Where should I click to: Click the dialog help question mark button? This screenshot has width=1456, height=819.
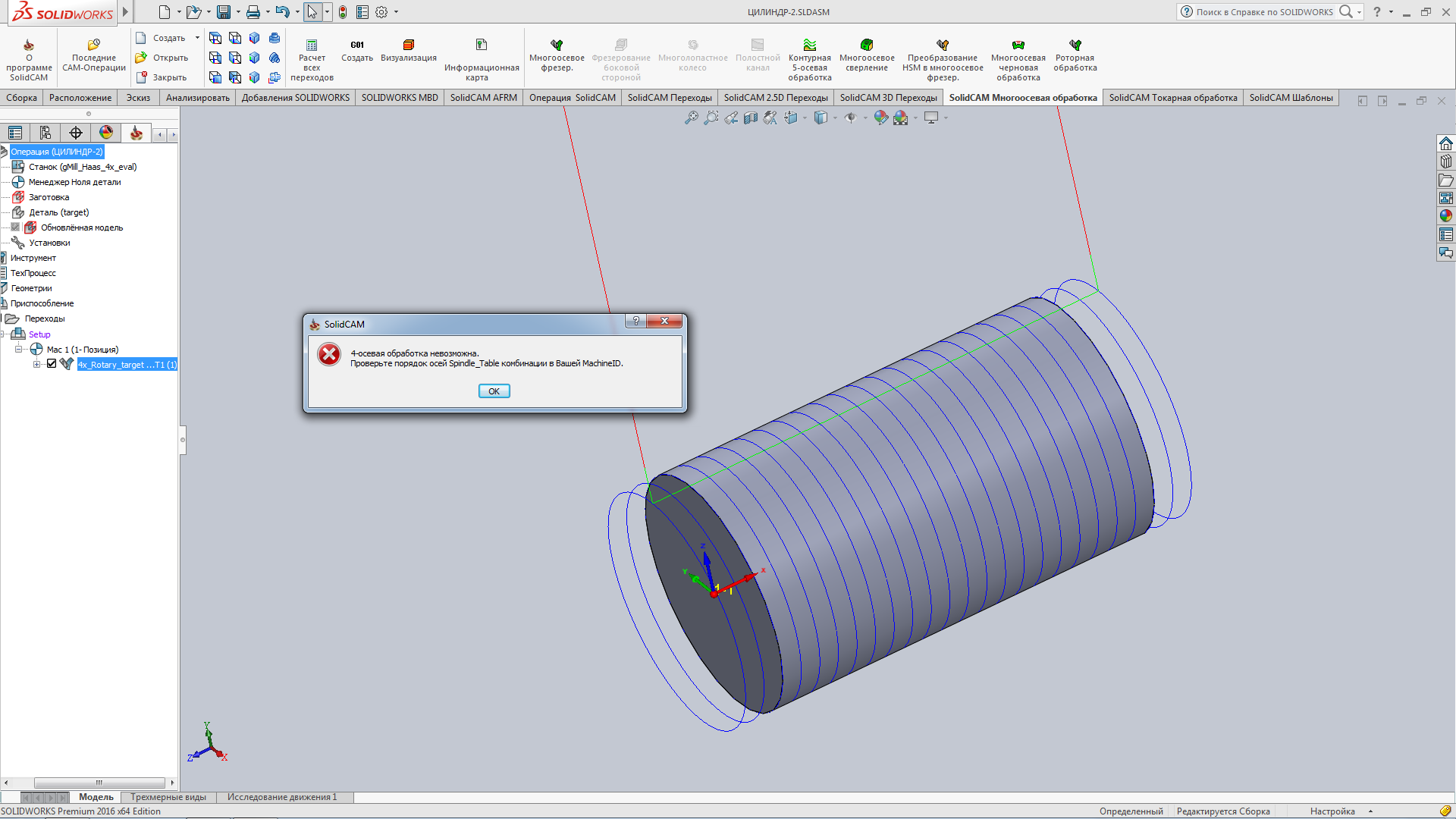(x=635, y=322)
